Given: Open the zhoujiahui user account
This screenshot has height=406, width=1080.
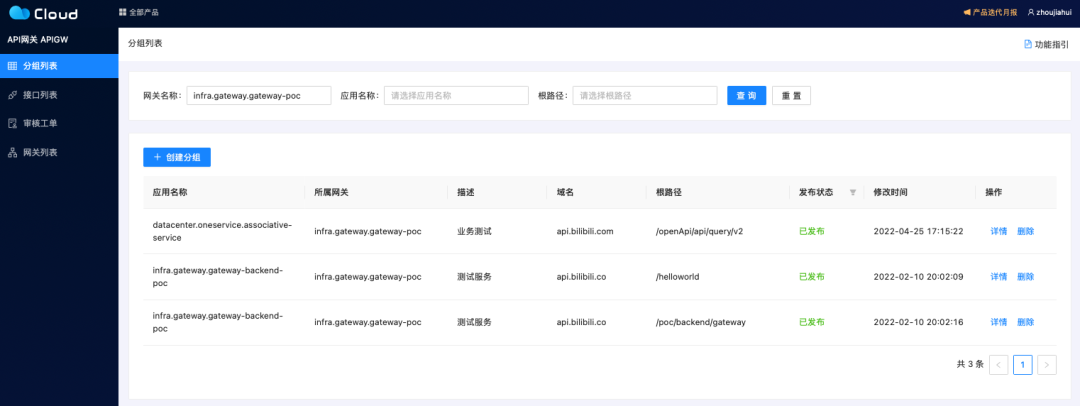Looking at the screenshot, I should pyautogui.click(x=1050, y=12).
